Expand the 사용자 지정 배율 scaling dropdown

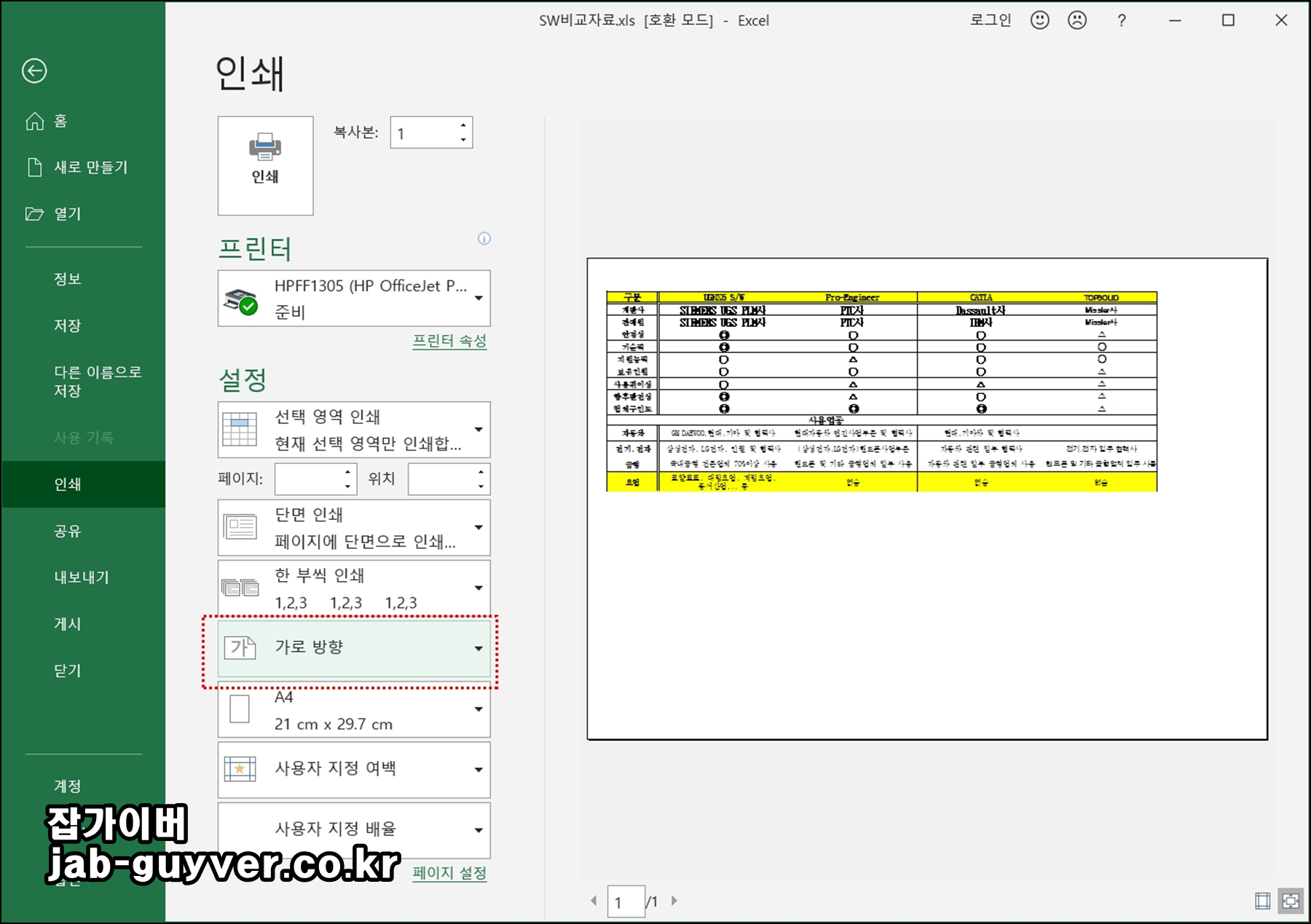click(x=354, y=831)
